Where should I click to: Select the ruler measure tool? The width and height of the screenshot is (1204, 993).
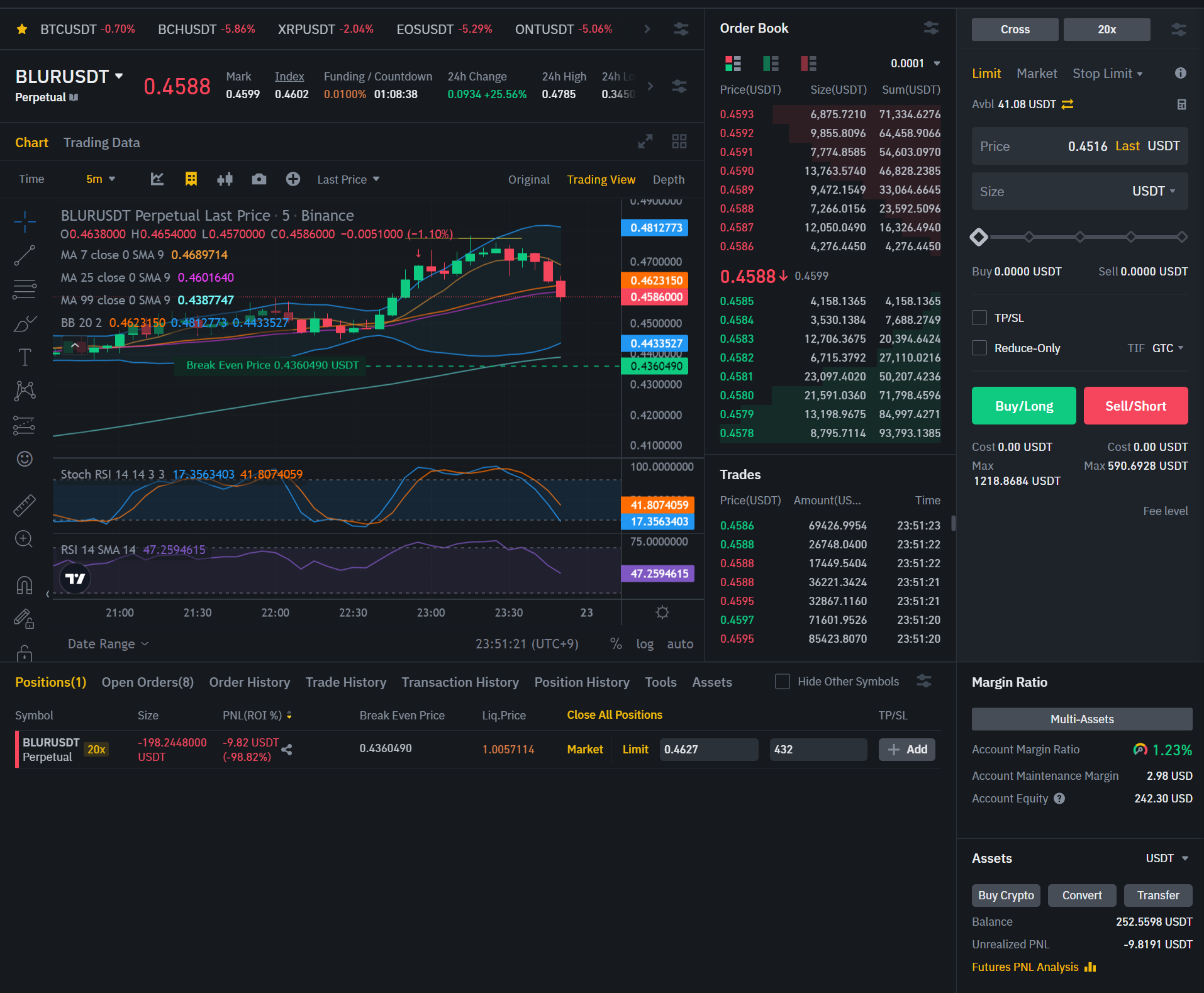25,505
